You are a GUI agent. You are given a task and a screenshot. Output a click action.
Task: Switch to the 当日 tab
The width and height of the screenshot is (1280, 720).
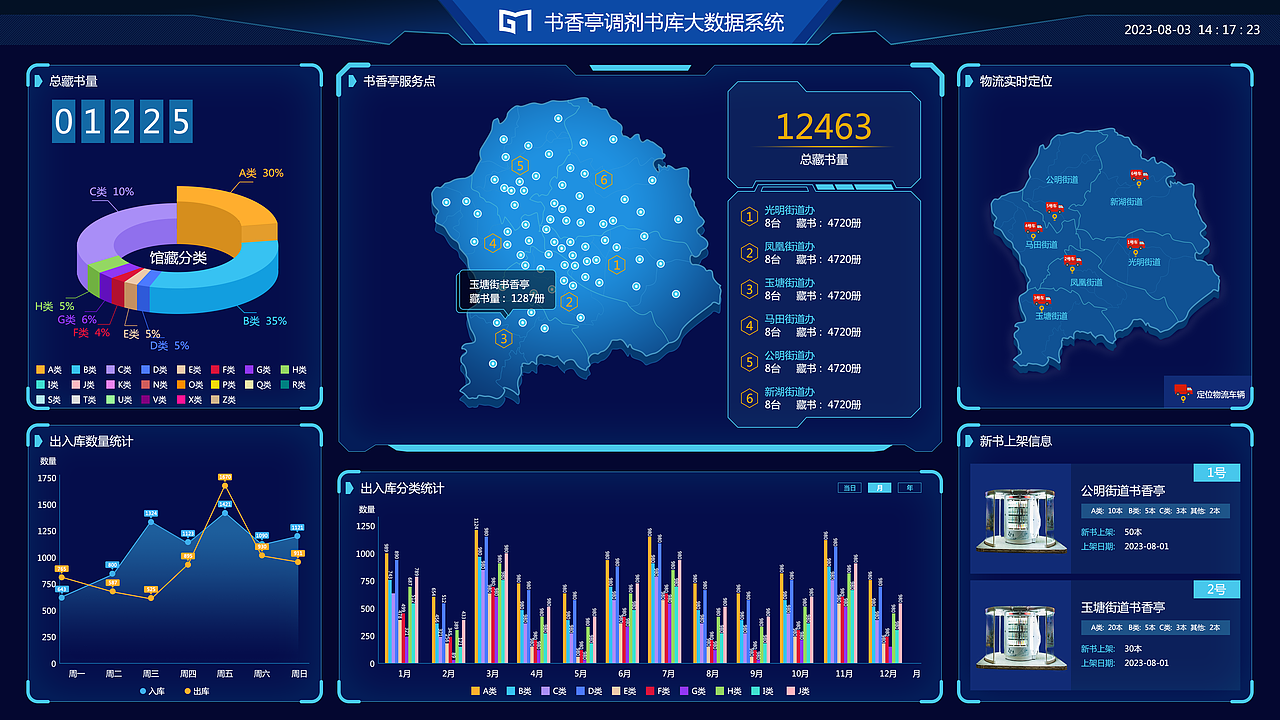pos(850,487)
